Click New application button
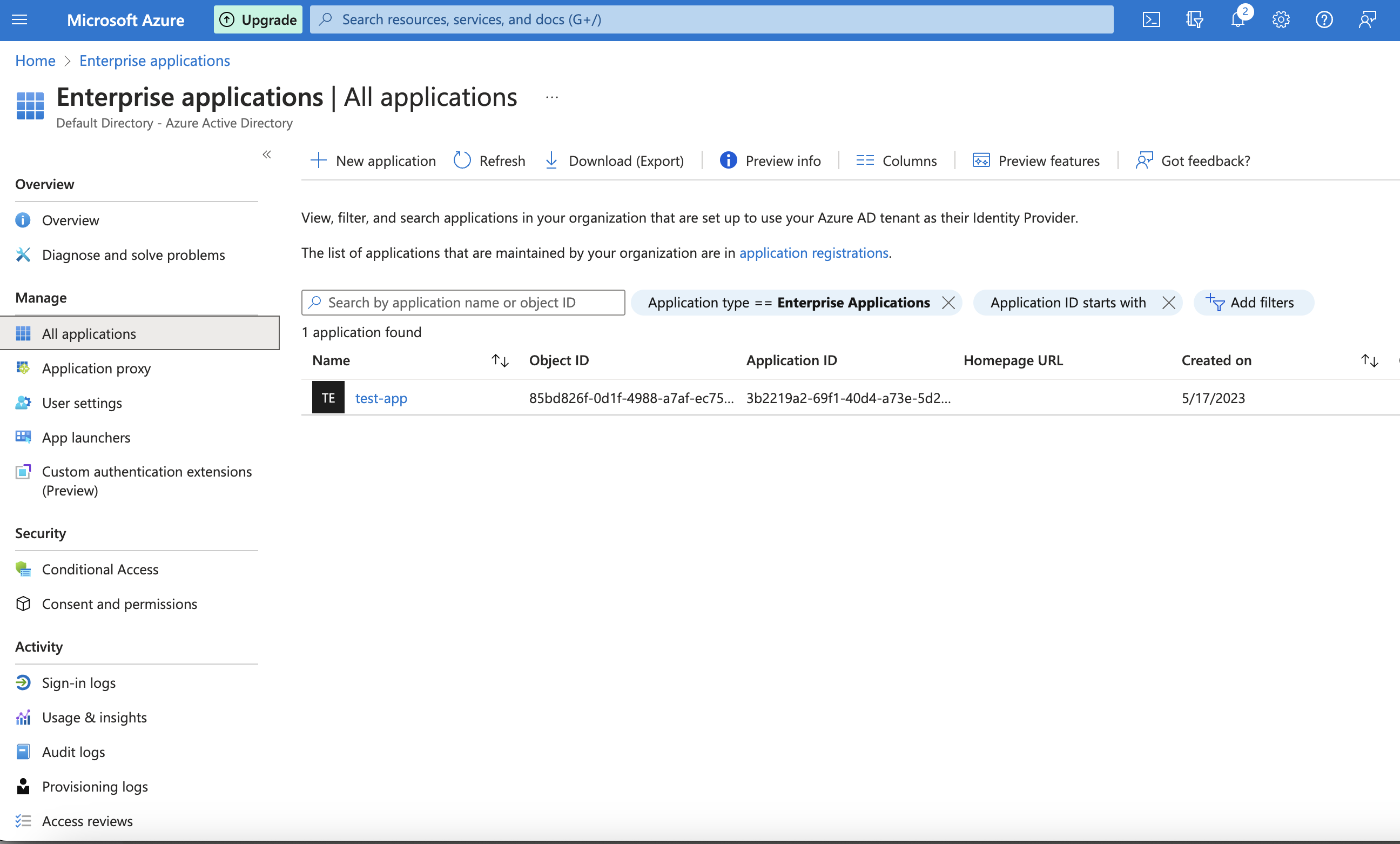Image resolution: width=1400 pixels, height=844 pixels. pos(373,160)
